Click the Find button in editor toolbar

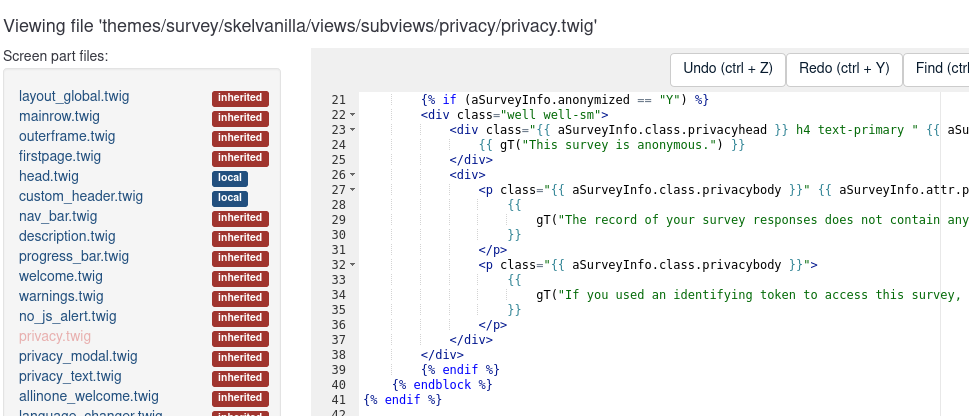(938, 69)
